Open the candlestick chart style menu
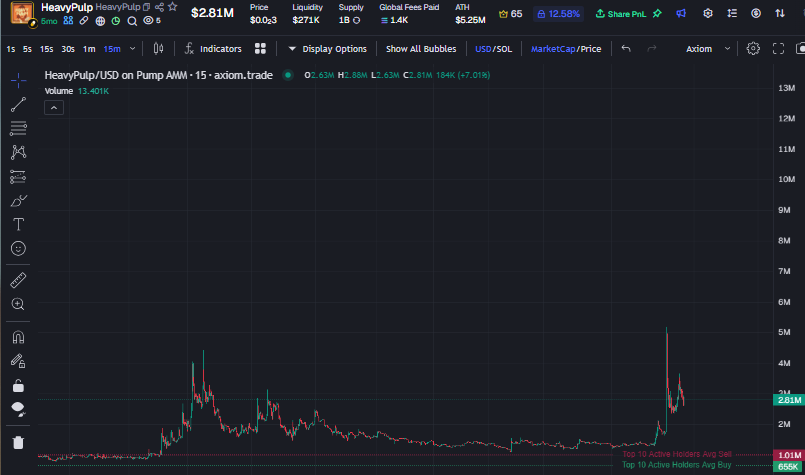Screen dimensions: 805x475 click(x=159, y=49)
